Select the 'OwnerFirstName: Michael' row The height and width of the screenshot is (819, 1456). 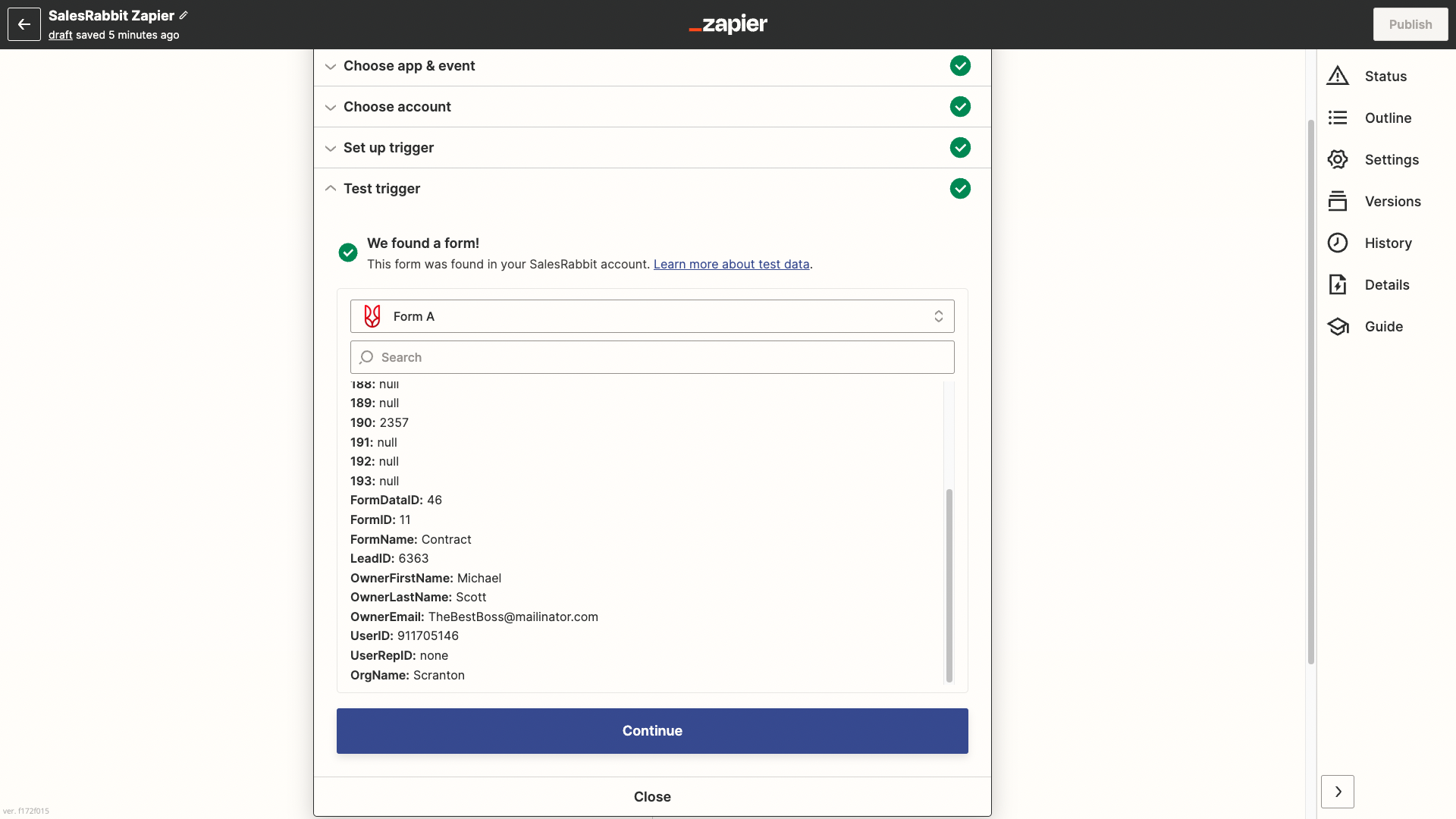coord(425,578)
